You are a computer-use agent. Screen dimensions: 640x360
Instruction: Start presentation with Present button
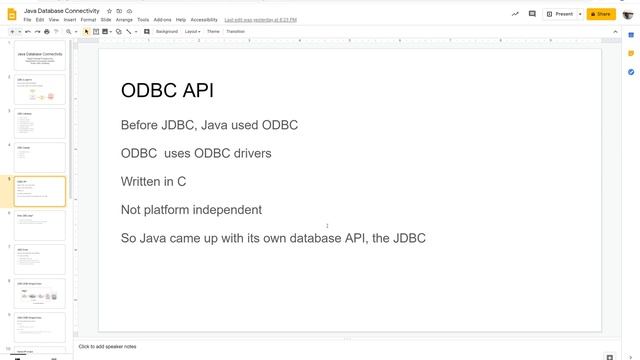tap(560, 14)
